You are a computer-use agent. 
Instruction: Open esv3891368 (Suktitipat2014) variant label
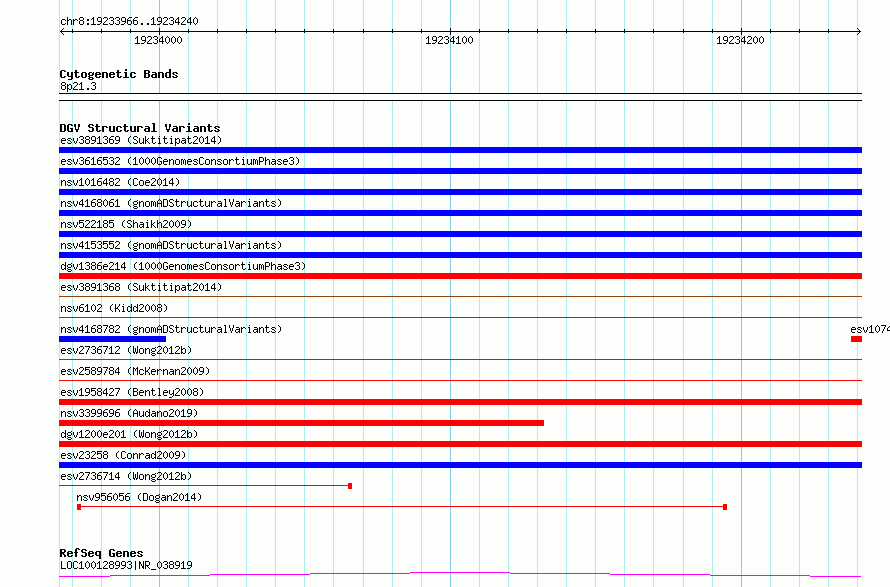[141, 287]
